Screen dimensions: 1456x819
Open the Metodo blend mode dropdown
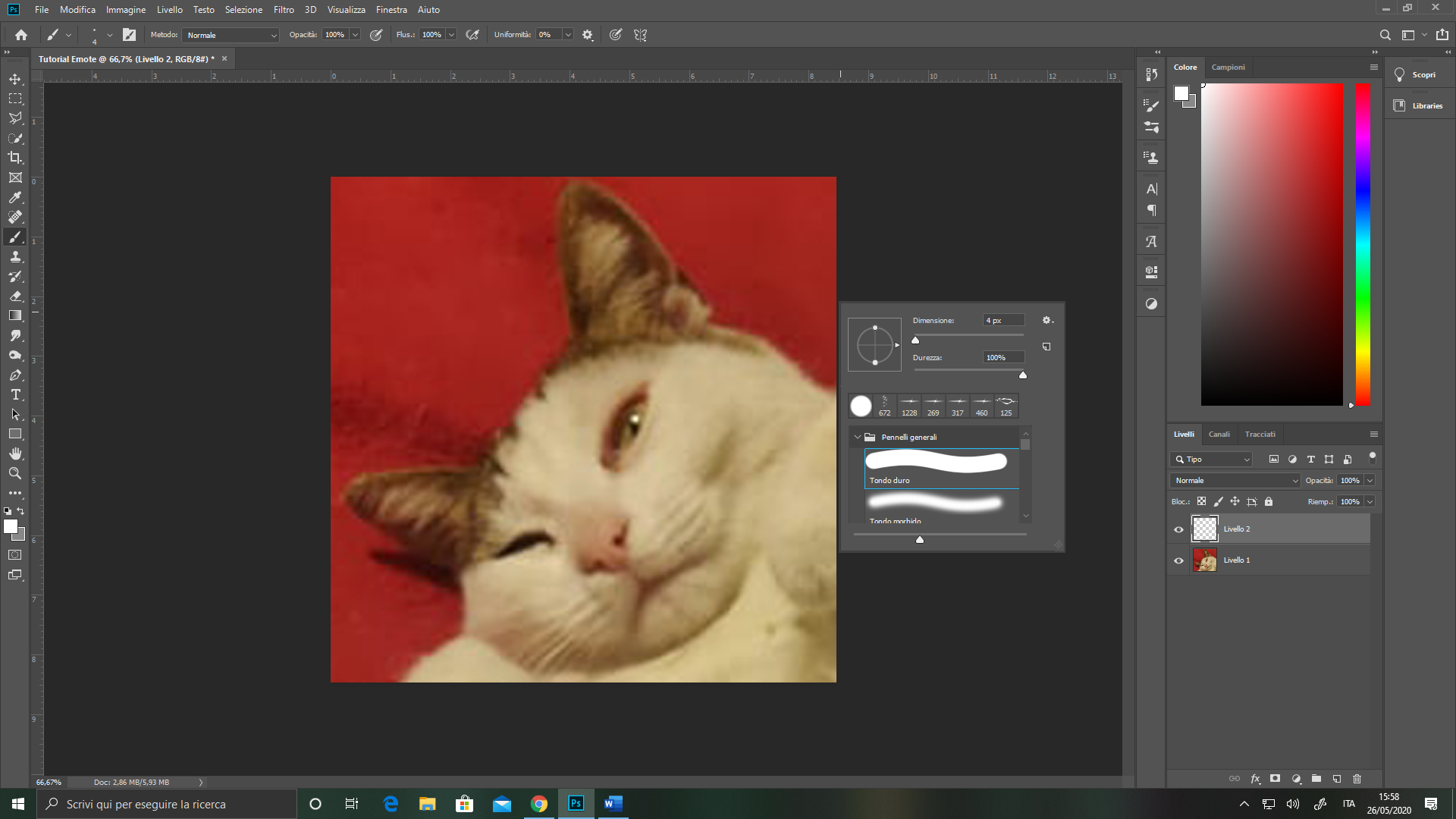point(231,35)
